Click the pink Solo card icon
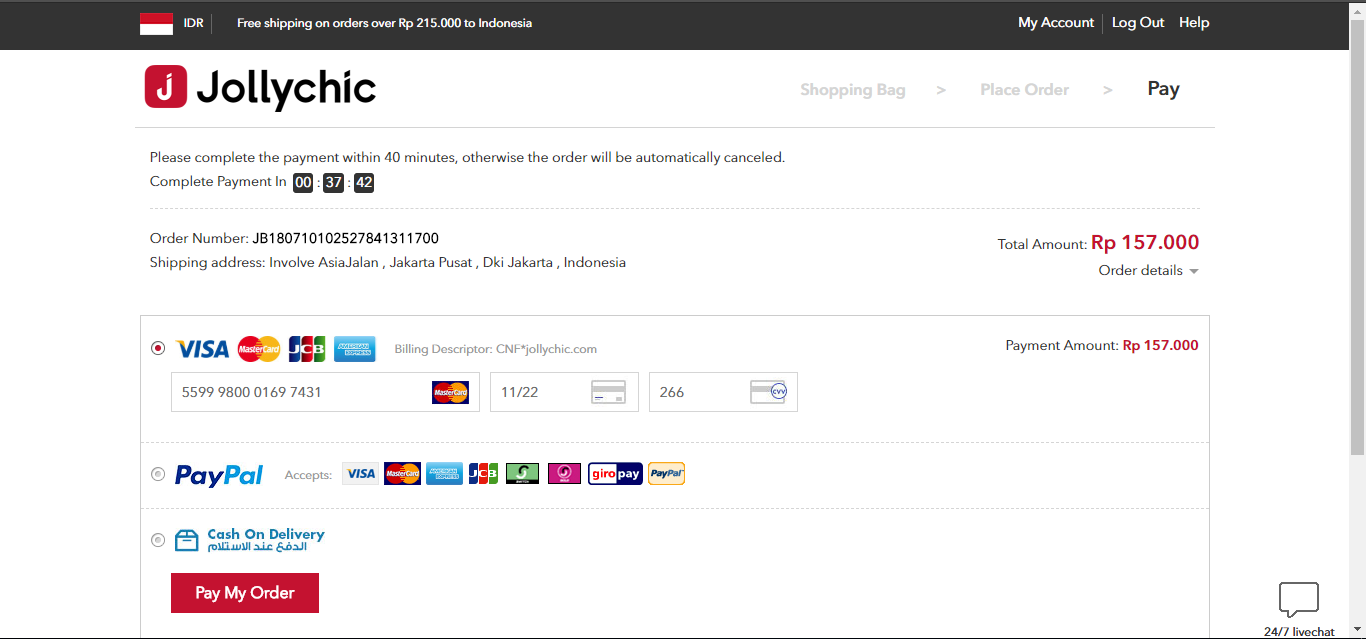The height and width of the screenshot is (639, 1366). [564, 474]
